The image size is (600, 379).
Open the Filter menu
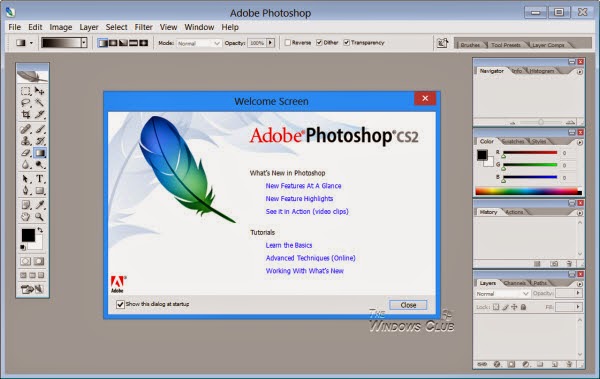(143, 27)
